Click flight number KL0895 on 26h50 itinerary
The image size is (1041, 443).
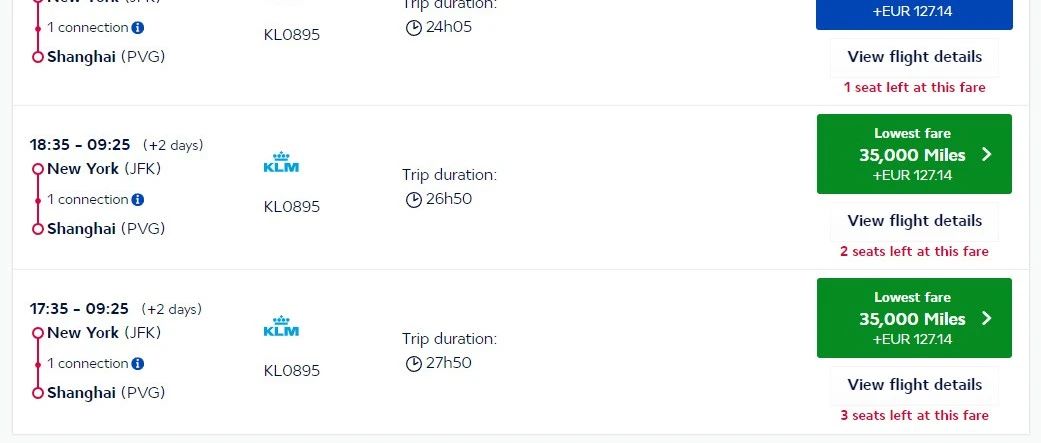[291, 207]
